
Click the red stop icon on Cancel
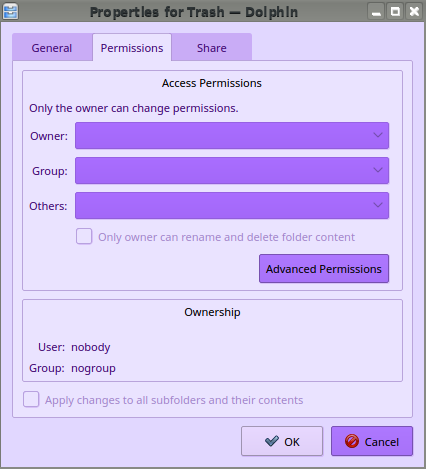(352, 441)
